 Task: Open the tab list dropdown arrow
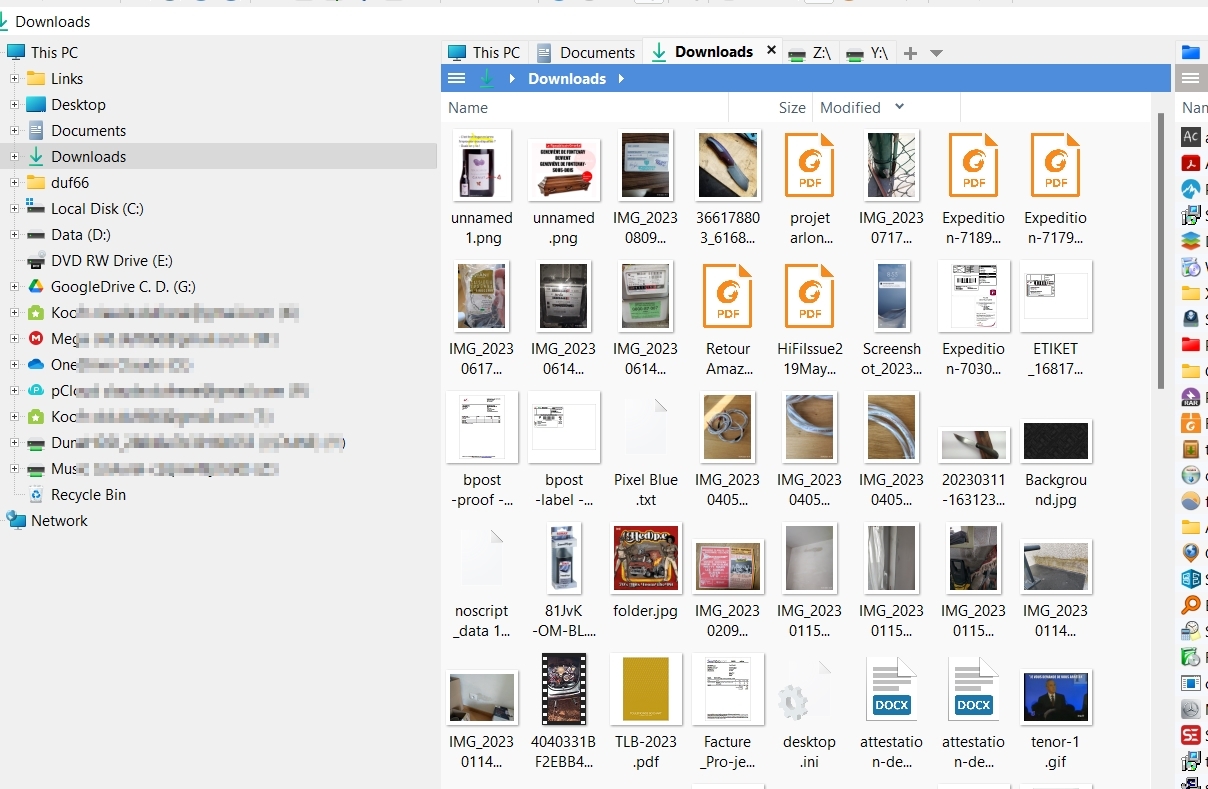pos(936,53)
